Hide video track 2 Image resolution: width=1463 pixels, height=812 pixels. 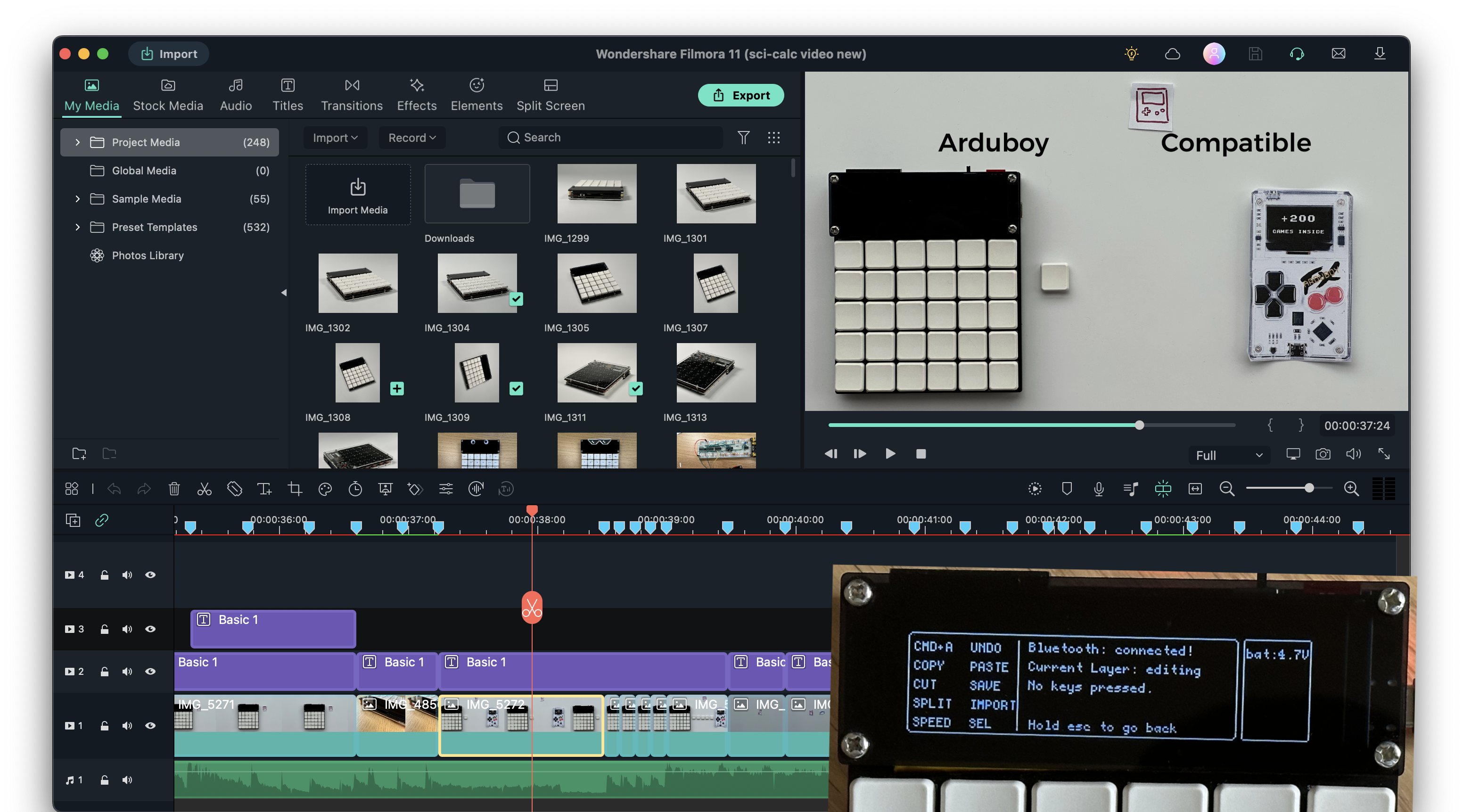150,671
